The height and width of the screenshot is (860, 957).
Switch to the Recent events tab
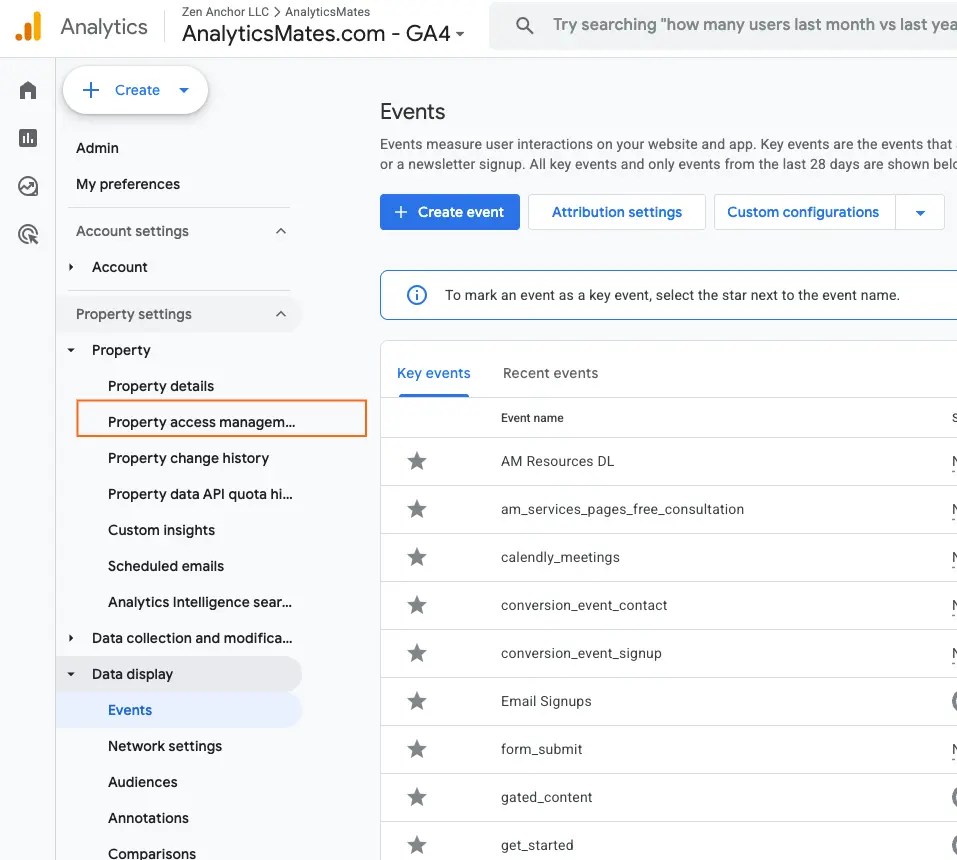point(551,374)
